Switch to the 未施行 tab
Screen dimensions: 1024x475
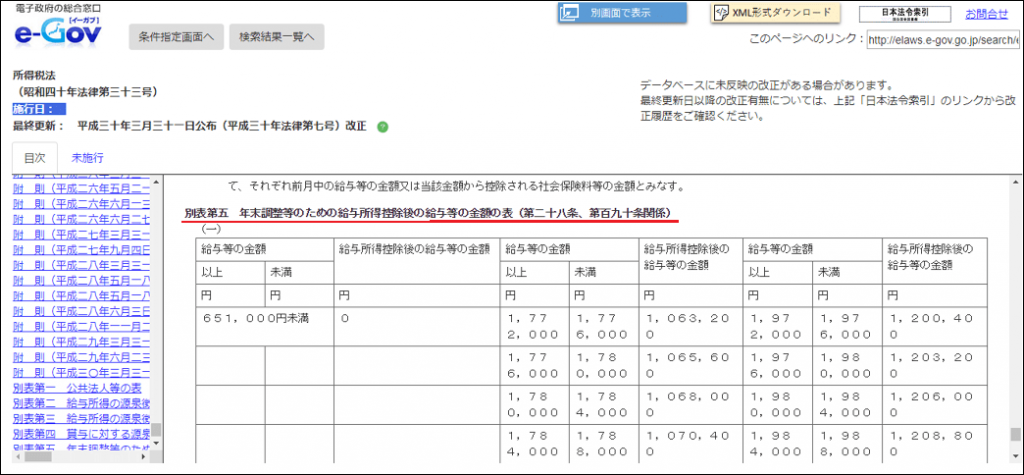tap(87, 158)
